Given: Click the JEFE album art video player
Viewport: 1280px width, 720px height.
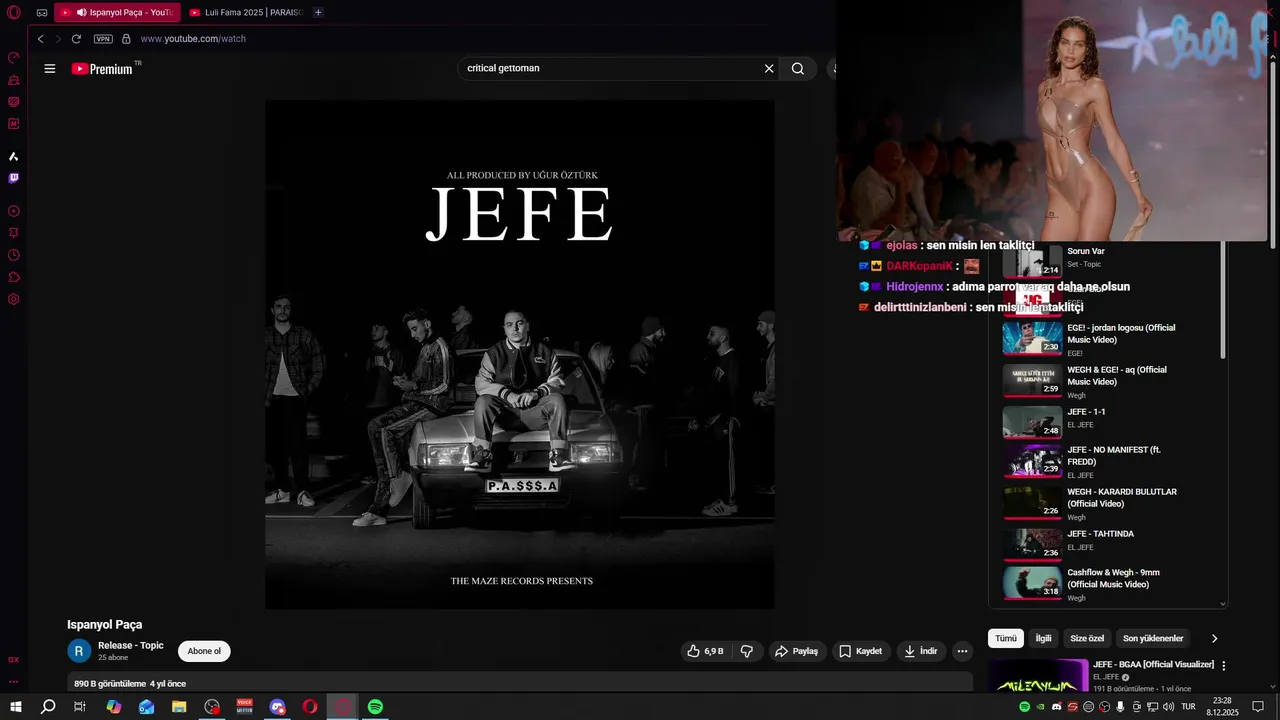Looking at the screenshot, I should [520, 354].
